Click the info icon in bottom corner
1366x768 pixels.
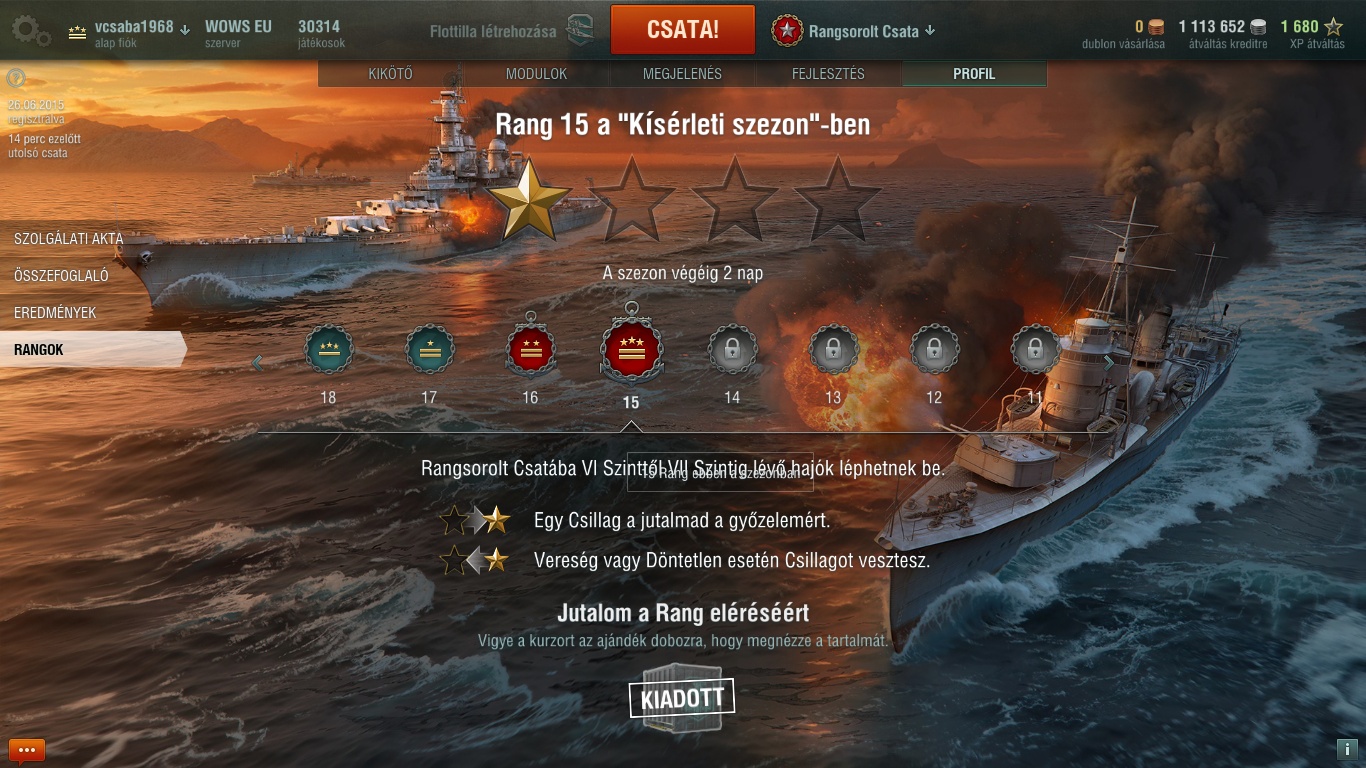[x=1345, y=749]
